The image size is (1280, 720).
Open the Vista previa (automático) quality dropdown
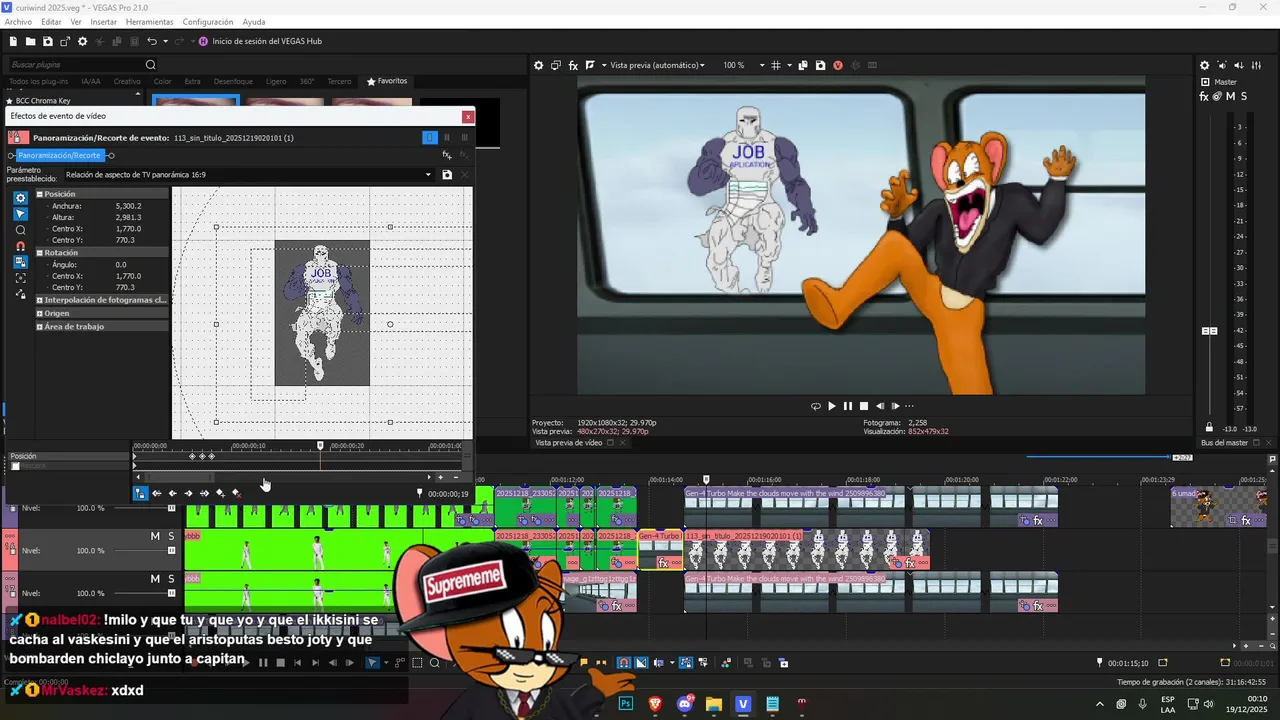(x=657, y=65)
